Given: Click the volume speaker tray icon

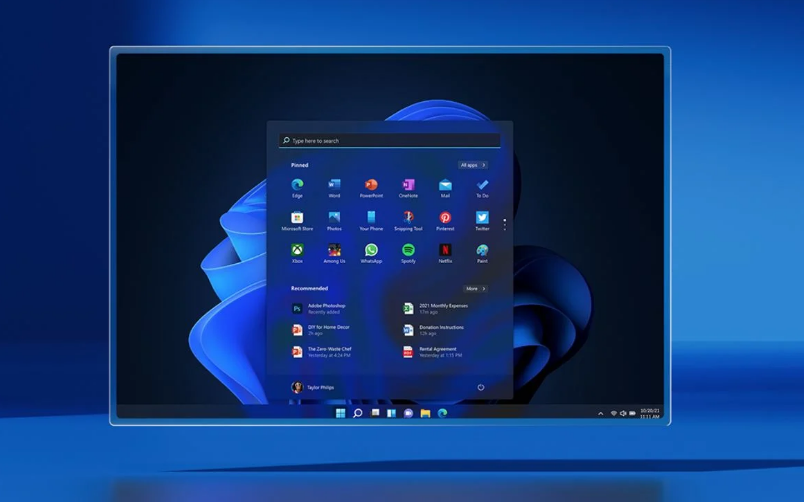Looking at the screenshot, I should pyautogui.click(x=623, y=413).
